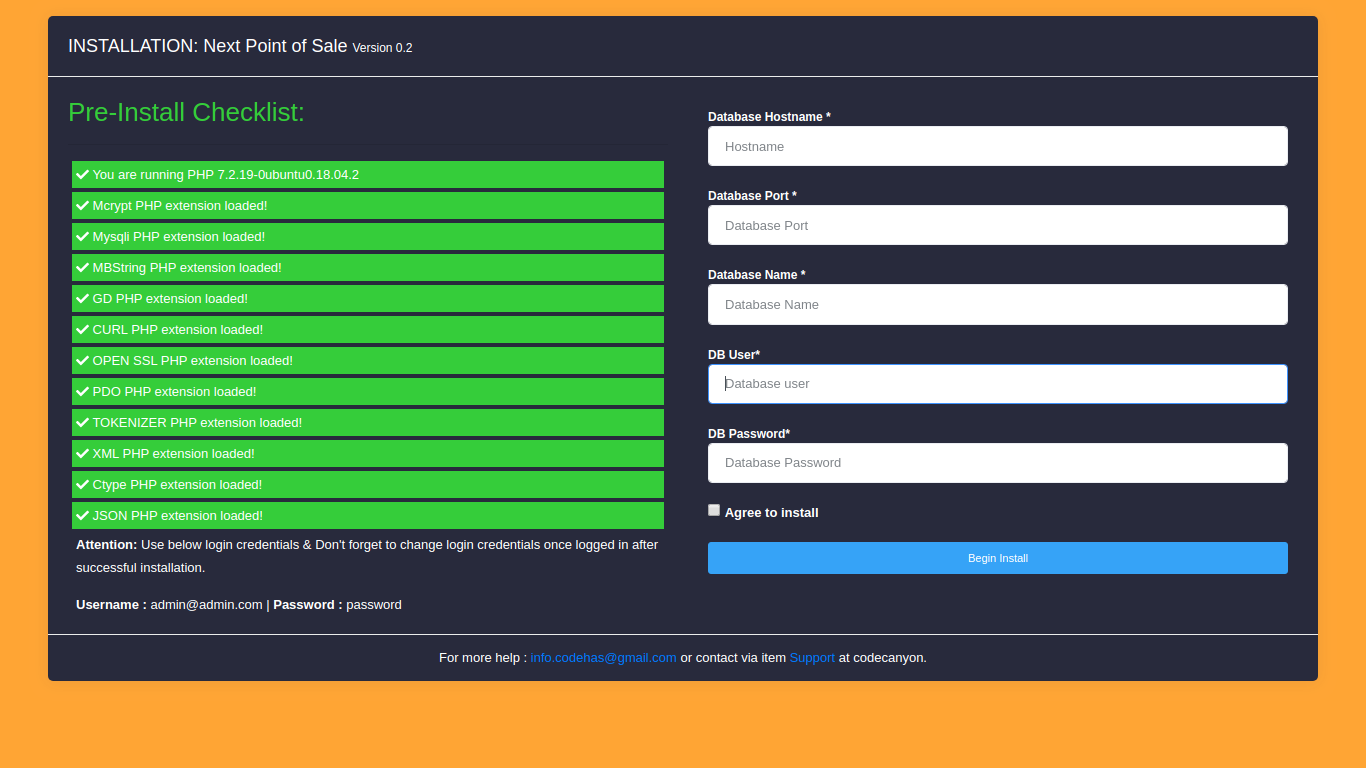Viewport: 1366px width, 768px height.
Task: Click the Begin Install button
Action: point(997,558)
